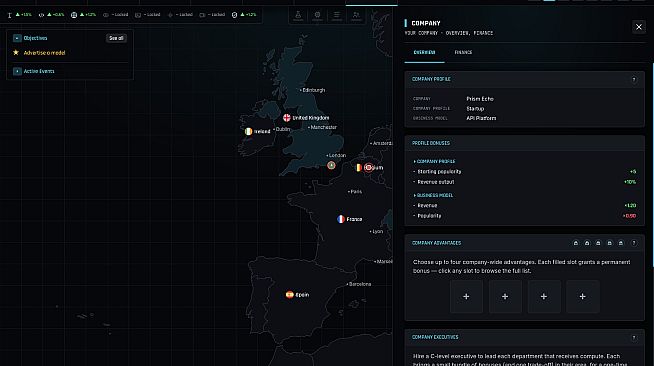Select the Overview tab
Viewport: 654px width, 366px height.
424,53
